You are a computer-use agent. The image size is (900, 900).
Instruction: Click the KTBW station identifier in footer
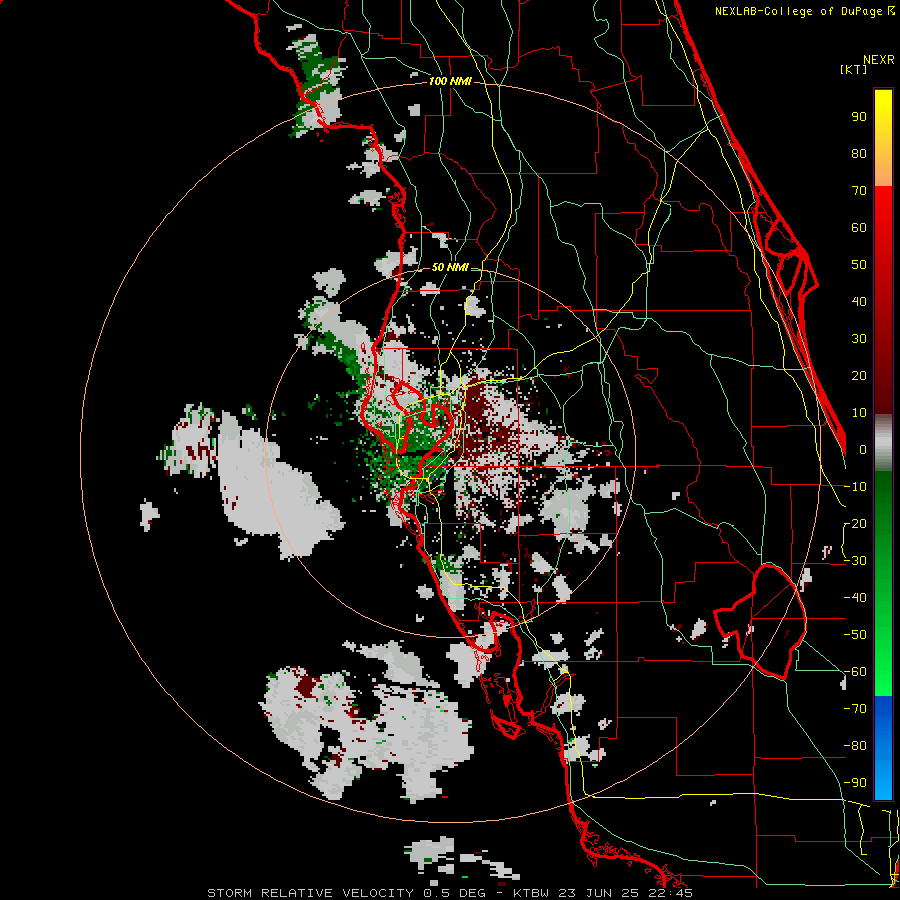pos(533,893)
